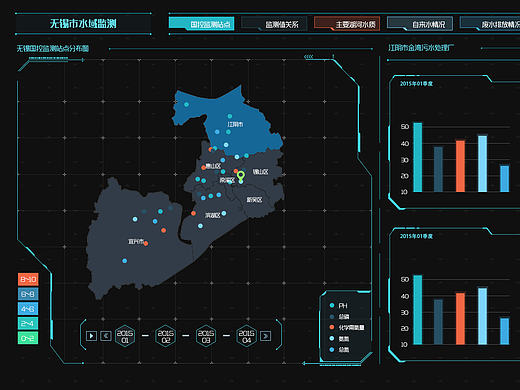Click the 江阴市金湾污水处理厂 panel heading
Viewport: 520px width, 390px height.
[421, 48]
